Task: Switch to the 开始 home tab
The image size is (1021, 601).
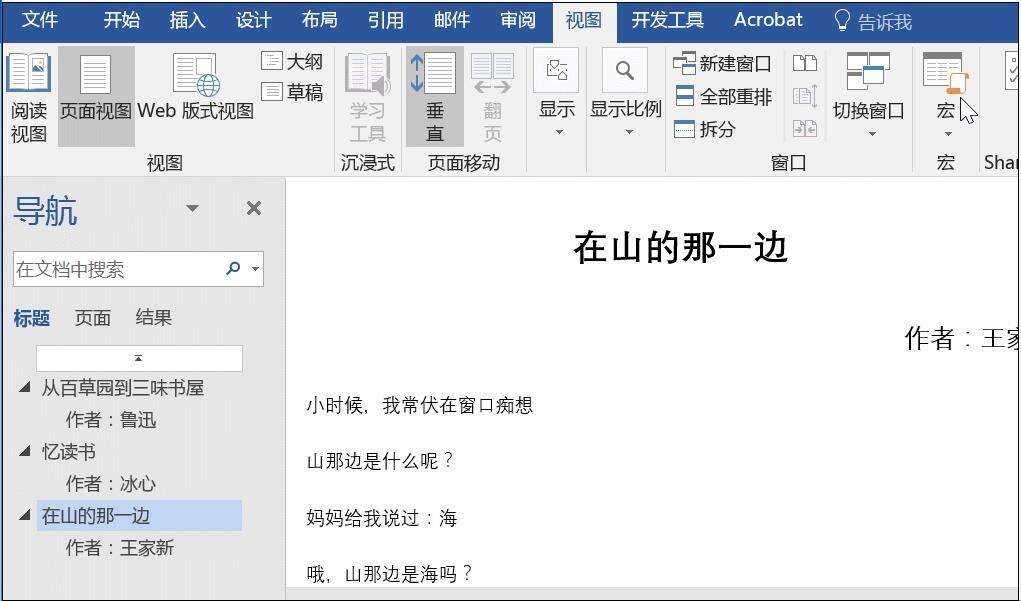Action: coord(121,20)
